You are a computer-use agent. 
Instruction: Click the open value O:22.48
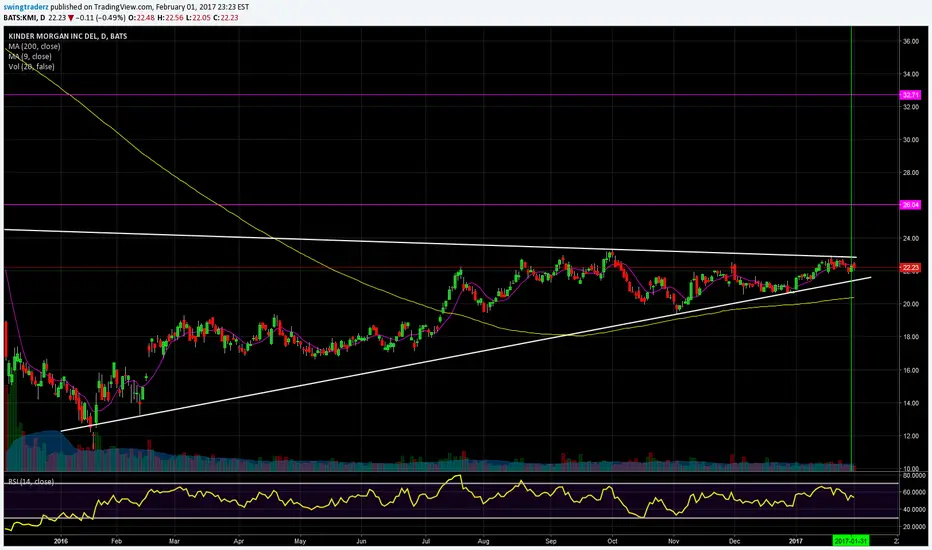(141, 18)
